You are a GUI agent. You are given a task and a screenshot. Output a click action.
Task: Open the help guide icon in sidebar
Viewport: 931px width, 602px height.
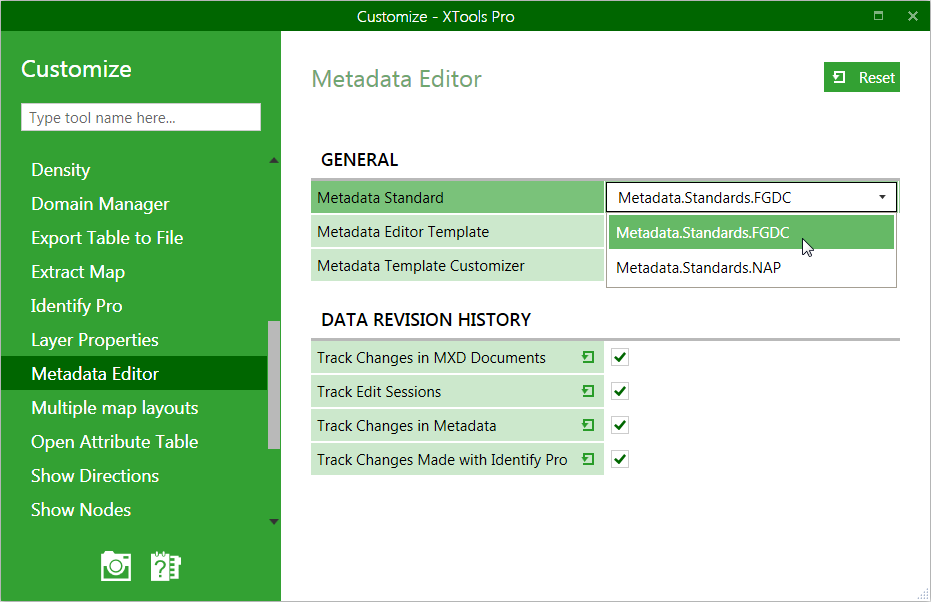coord(166,566)
